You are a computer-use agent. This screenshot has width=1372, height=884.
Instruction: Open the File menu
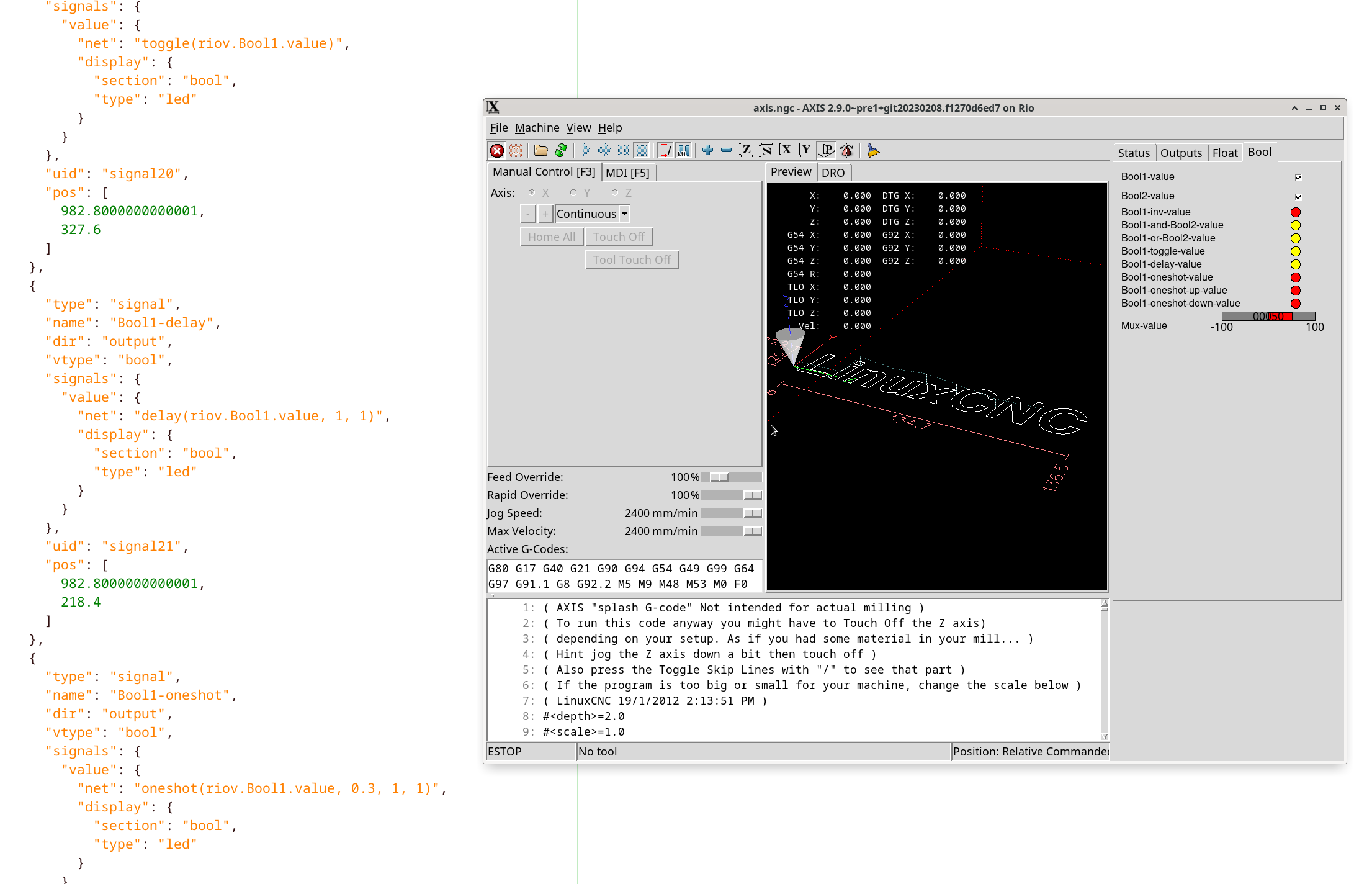pos(499,127)
